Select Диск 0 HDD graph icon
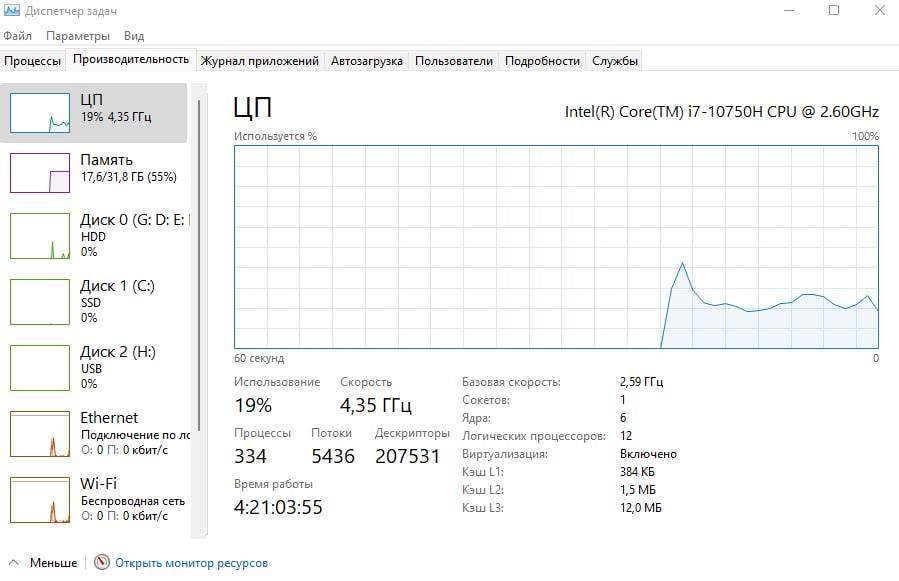This screenshot has width=899, height=581. click(40, 236)
